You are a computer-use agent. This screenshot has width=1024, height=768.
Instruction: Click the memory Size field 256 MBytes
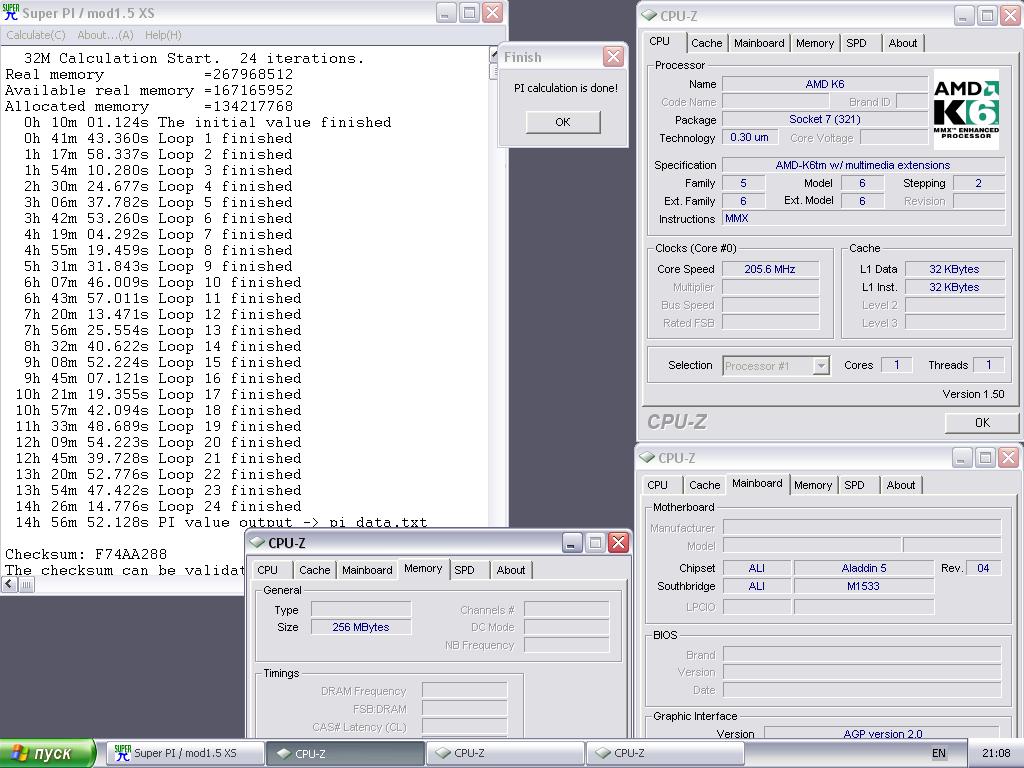[x=361, y=627]
